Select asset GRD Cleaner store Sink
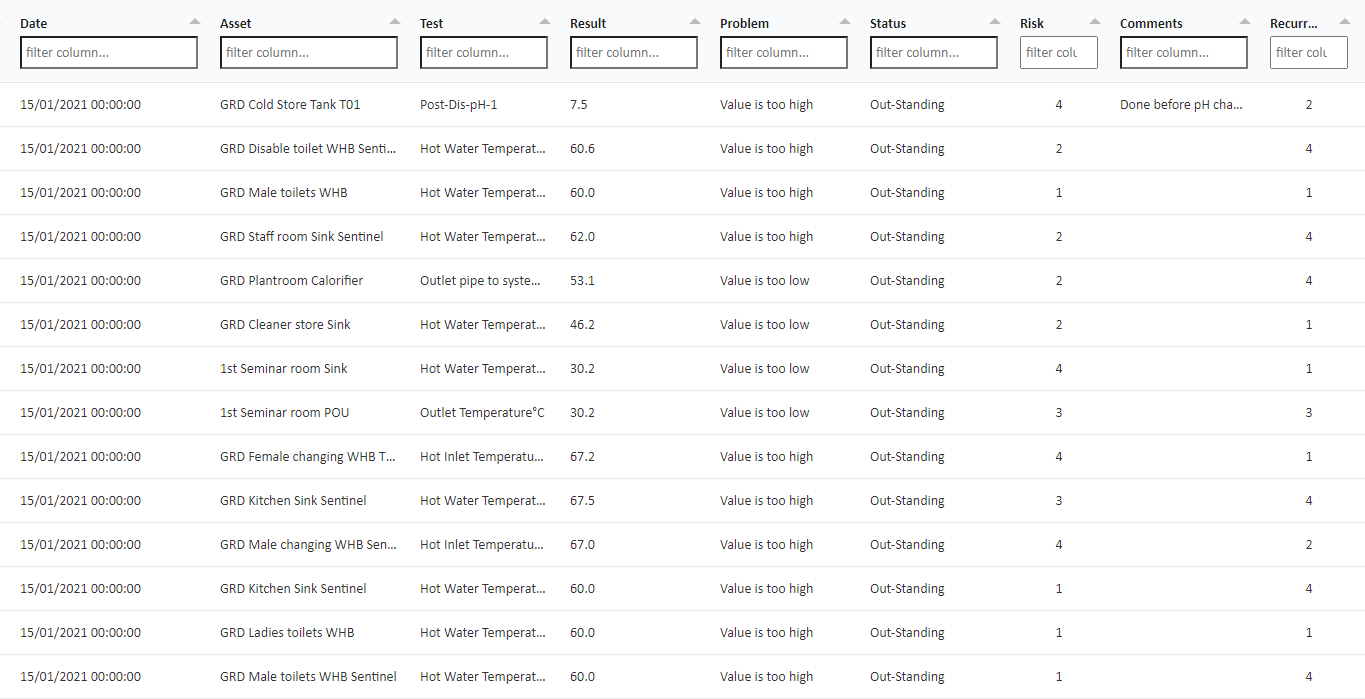The width and height of the screenshot is (1365, 699). (285, 324)
